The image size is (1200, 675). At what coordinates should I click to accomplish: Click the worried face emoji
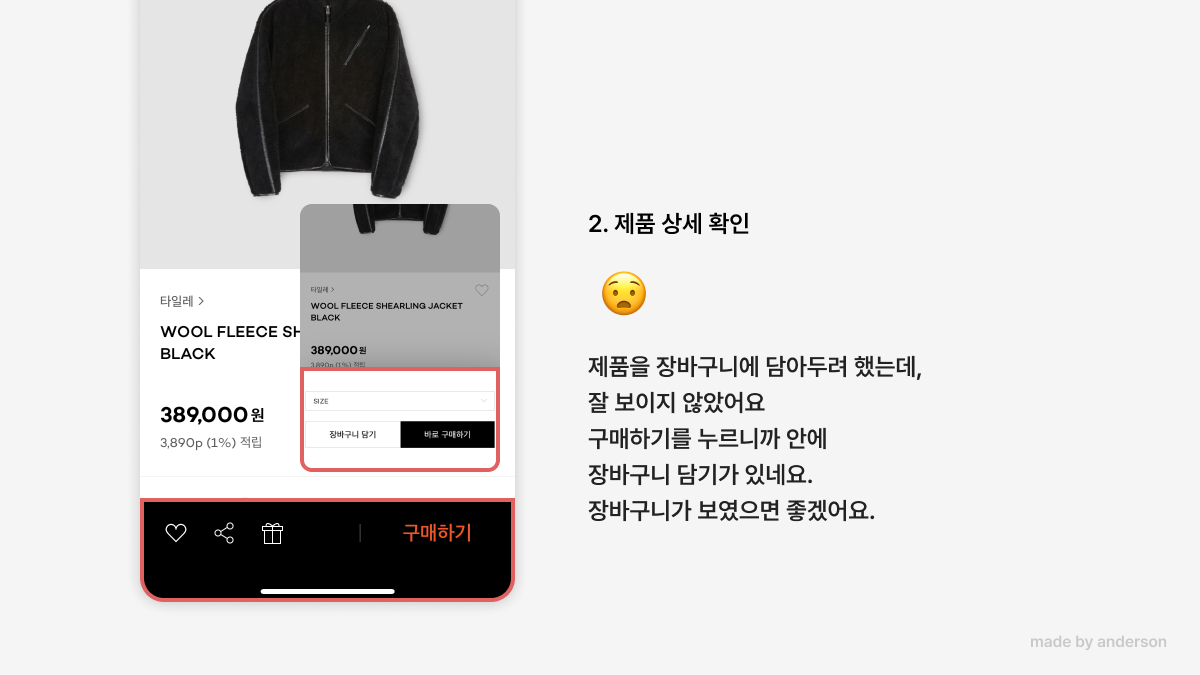(x=624, y=294)
